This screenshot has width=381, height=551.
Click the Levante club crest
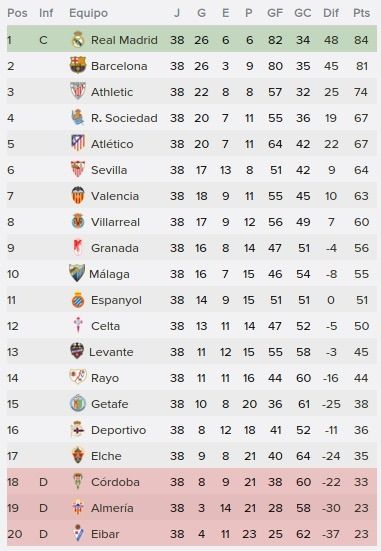coord(77,351)
